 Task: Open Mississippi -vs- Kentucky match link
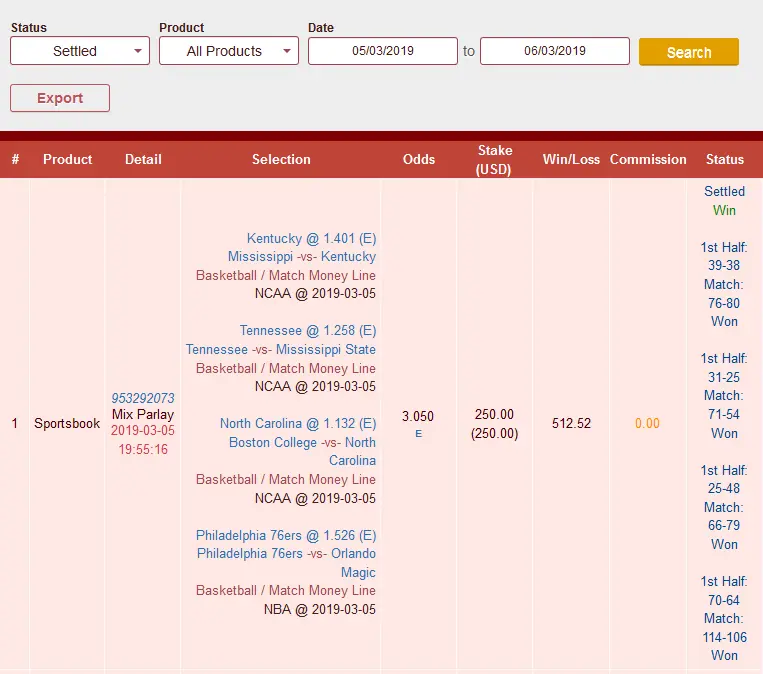click(301, 257)
